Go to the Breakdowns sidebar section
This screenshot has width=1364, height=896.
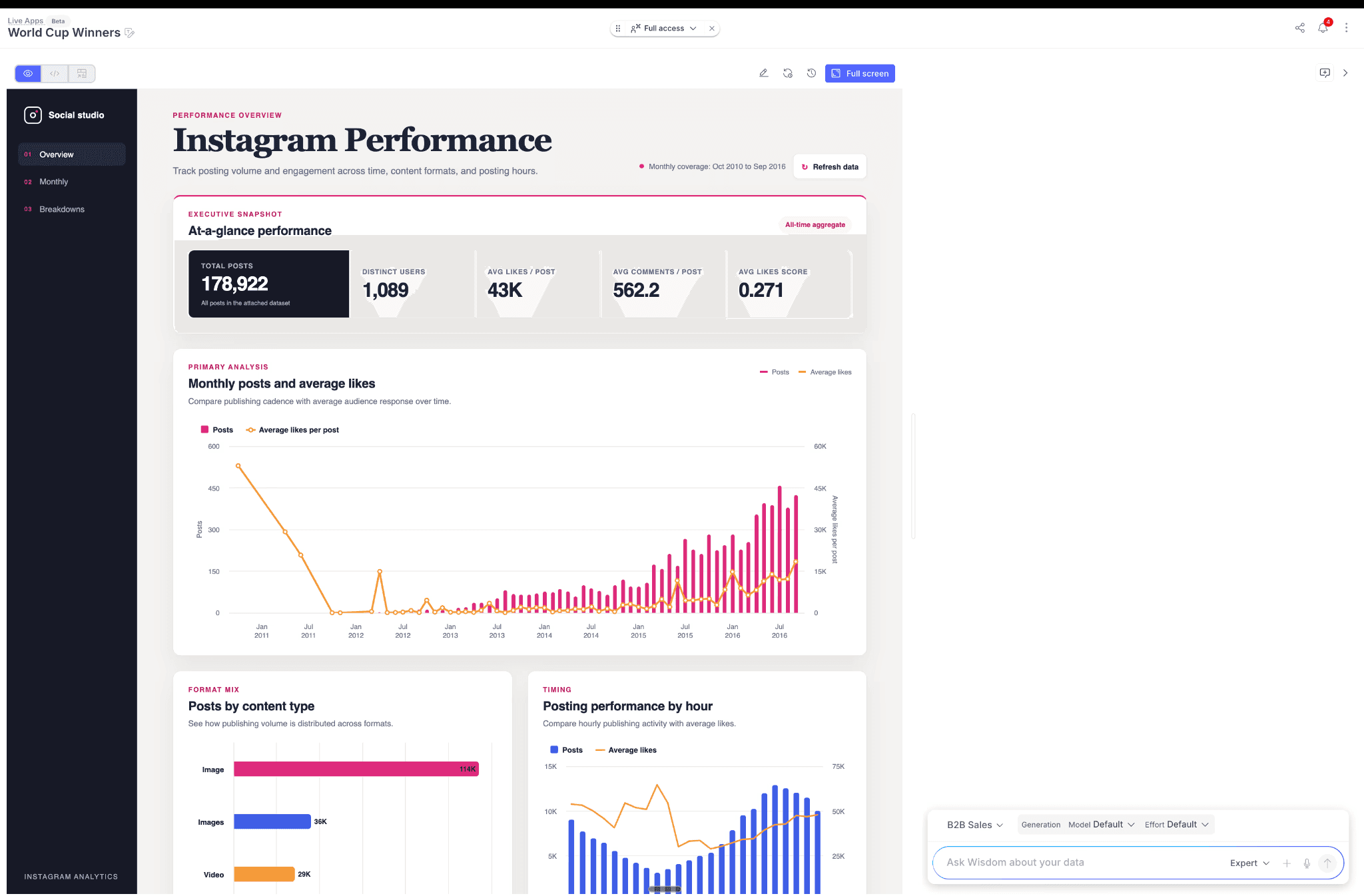point(72,209)
